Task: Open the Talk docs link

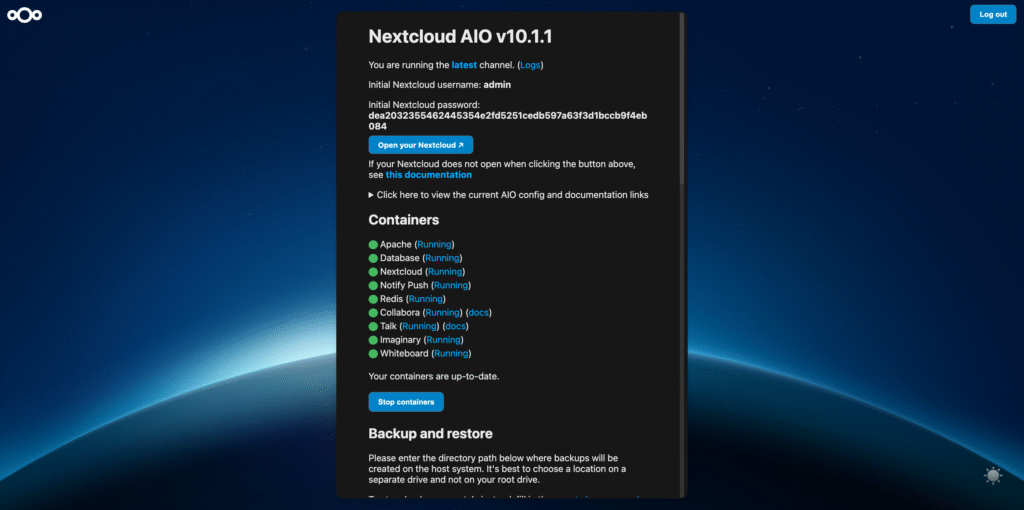Action: (x=456, y=326)
